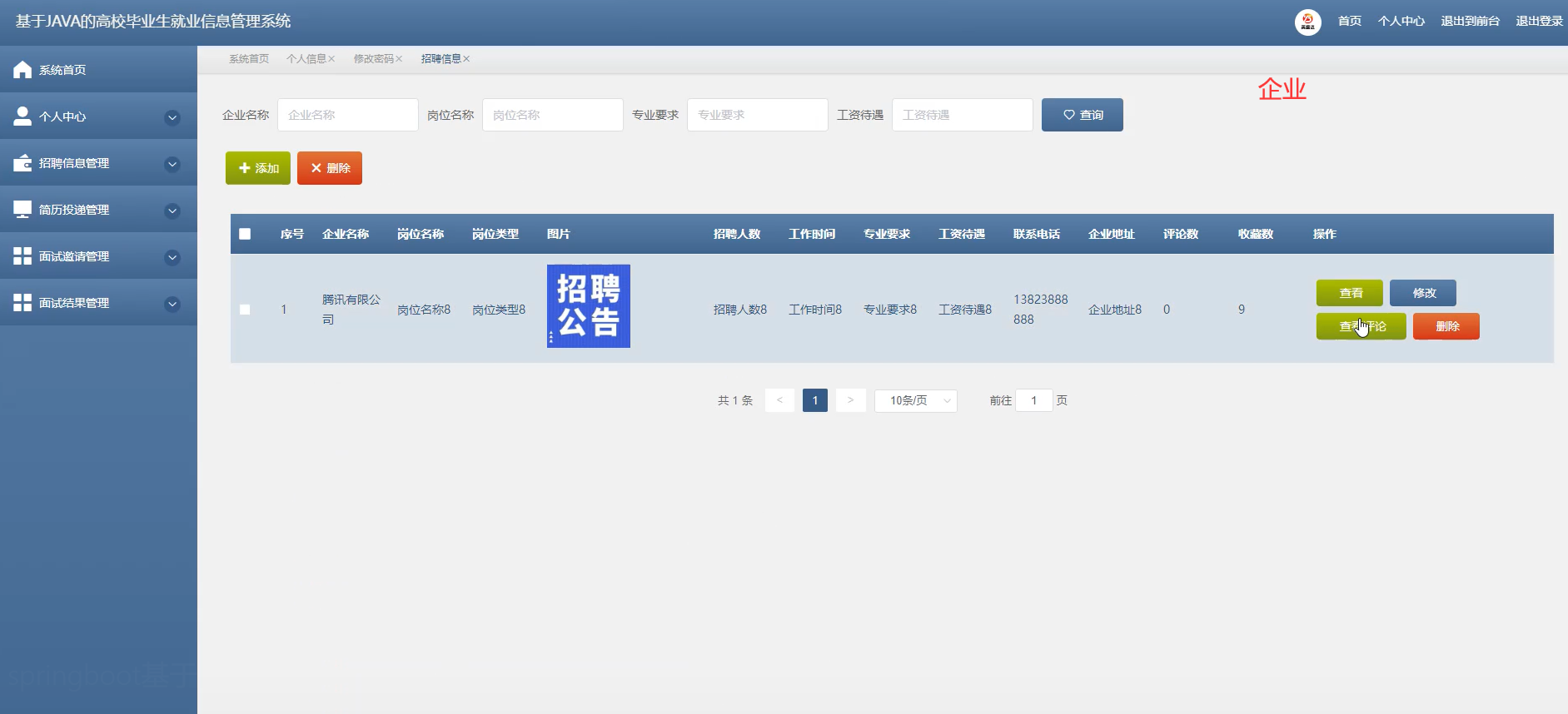The width and height of the screenshot is (1568, 714).
Task: Click the 工资待遇8 cell
Action: pyautogui.click(x=965, y=310)
